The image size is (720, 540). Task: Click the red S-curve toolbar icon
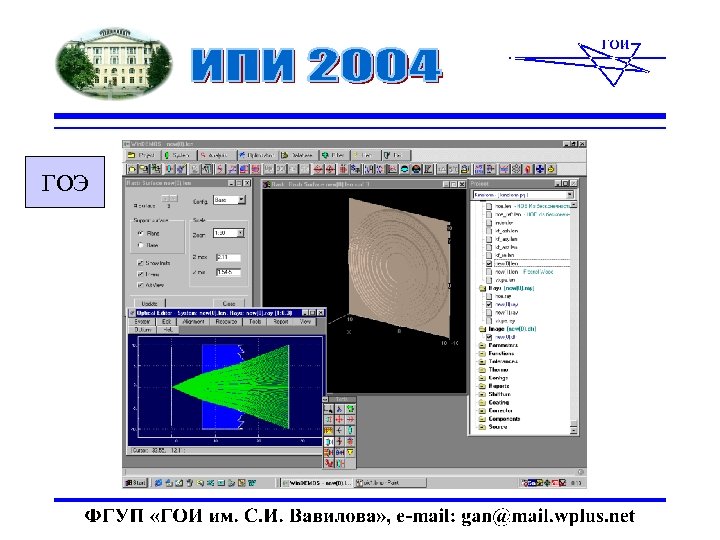click(x=220, y=169)
